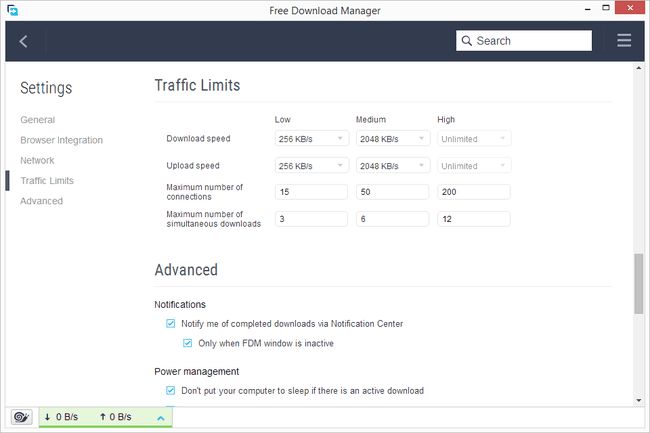Click Maximum number of simultaneous downloads label
Image resolution: width=650 pixels, height=433 pixels.
pos(213,219)
